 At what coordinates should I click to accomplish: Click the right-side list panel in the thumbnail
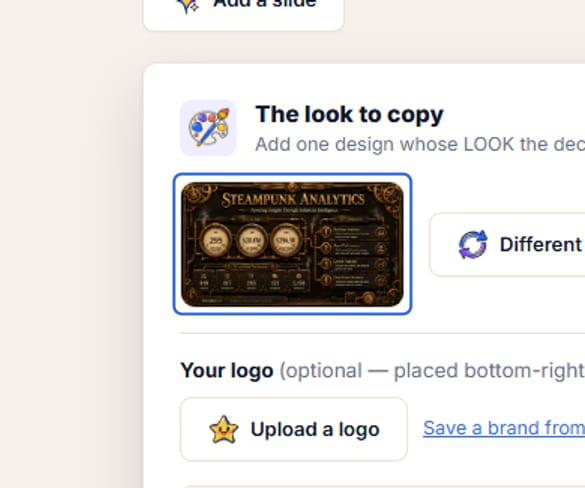click(353, 255)
